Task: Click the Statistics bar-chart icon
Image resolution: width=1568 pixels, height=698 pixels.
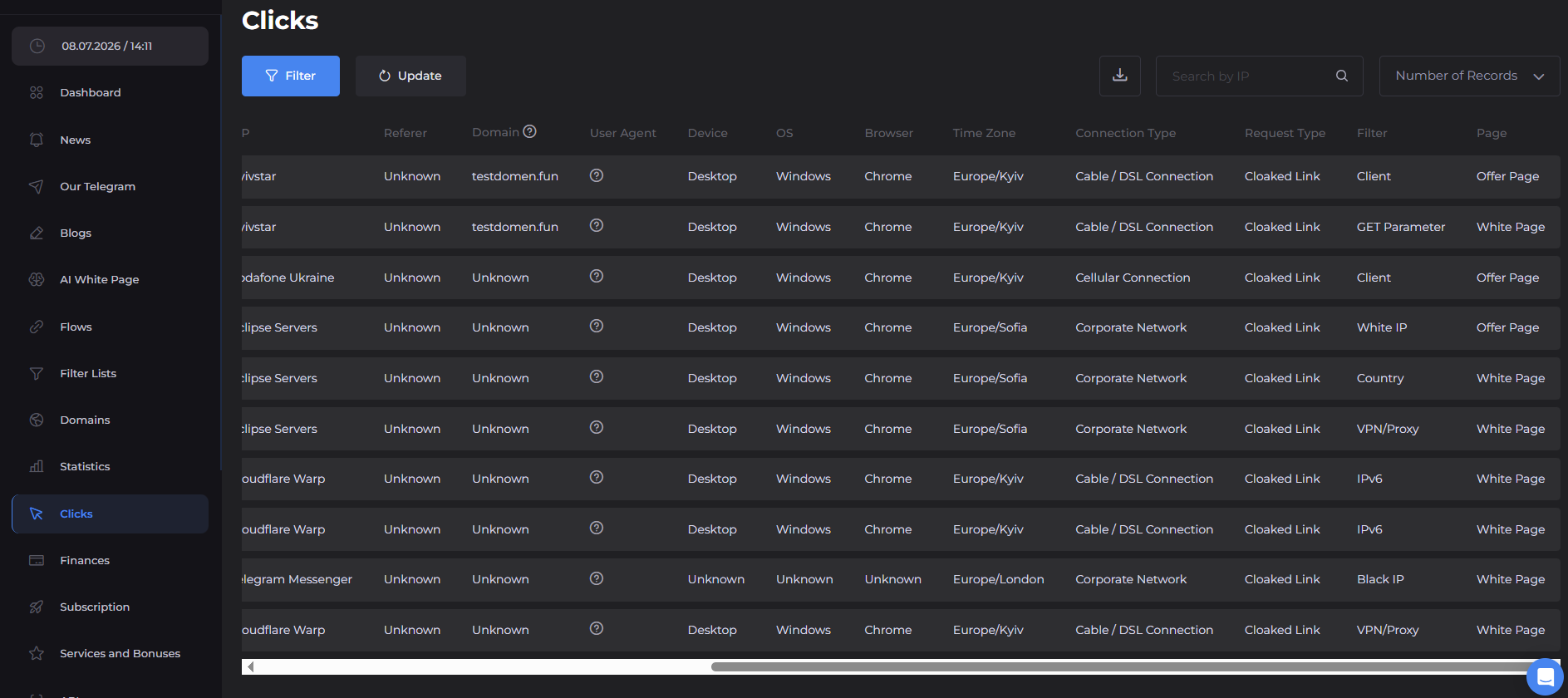Action: coord(37,466)
